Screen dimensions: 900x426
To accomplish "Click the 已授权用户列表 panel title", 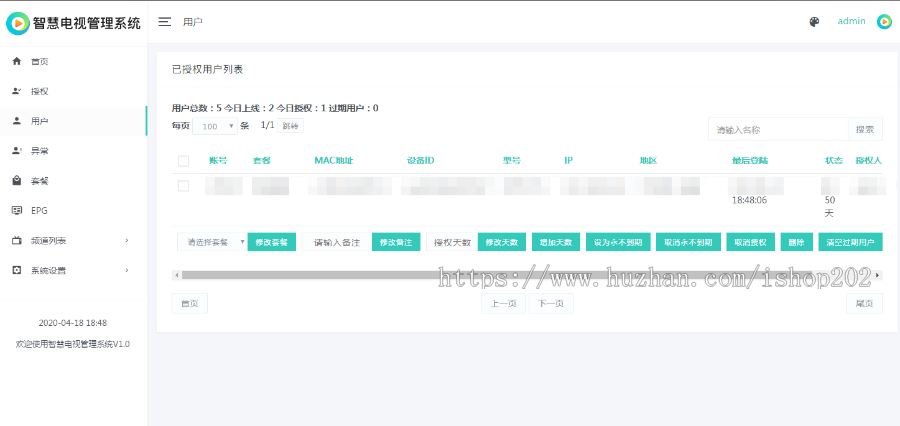I will click(207, 69).
